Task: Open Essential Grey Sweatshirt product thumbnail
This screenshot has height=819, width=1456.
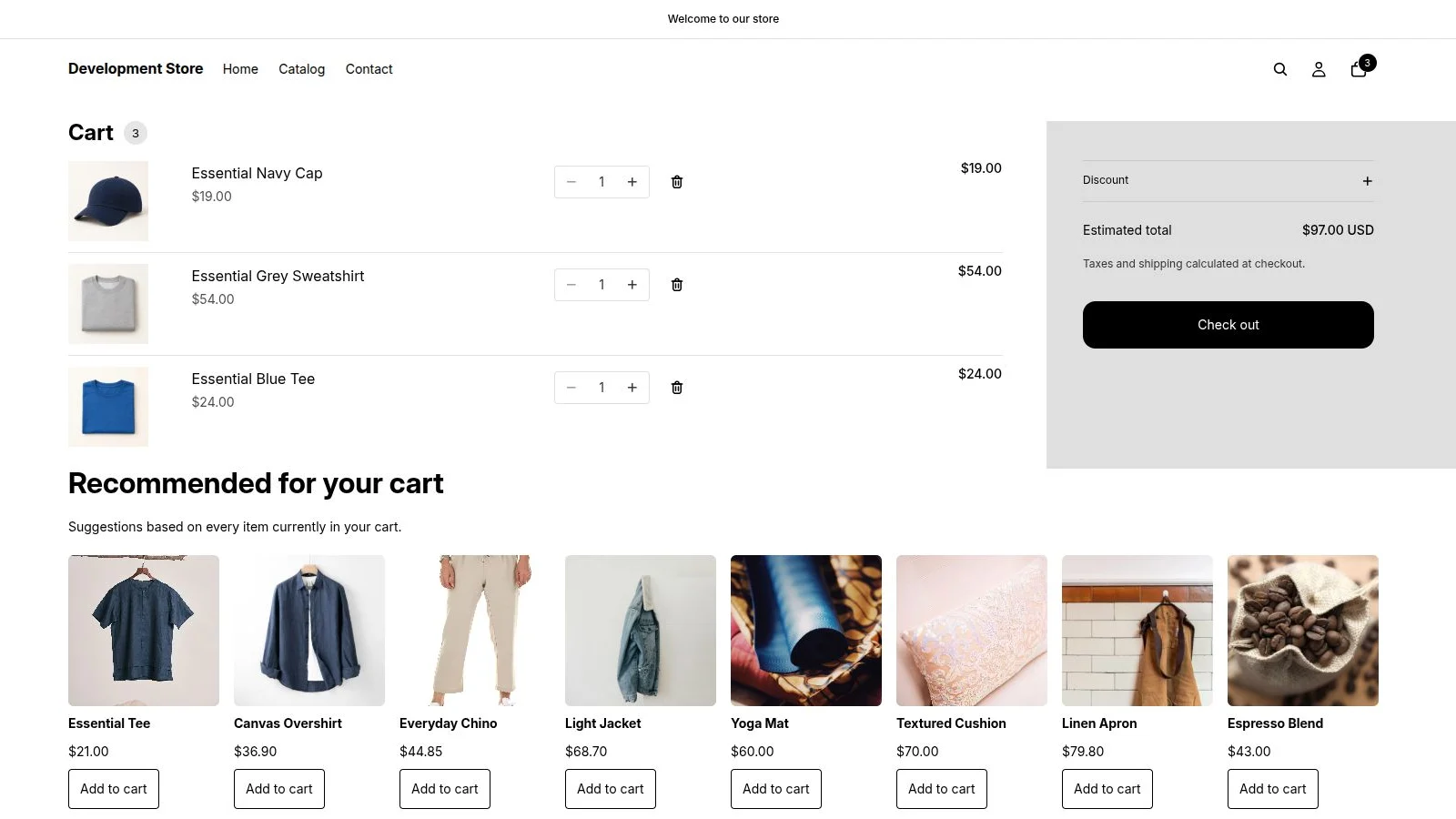Action: pos(108,304)
